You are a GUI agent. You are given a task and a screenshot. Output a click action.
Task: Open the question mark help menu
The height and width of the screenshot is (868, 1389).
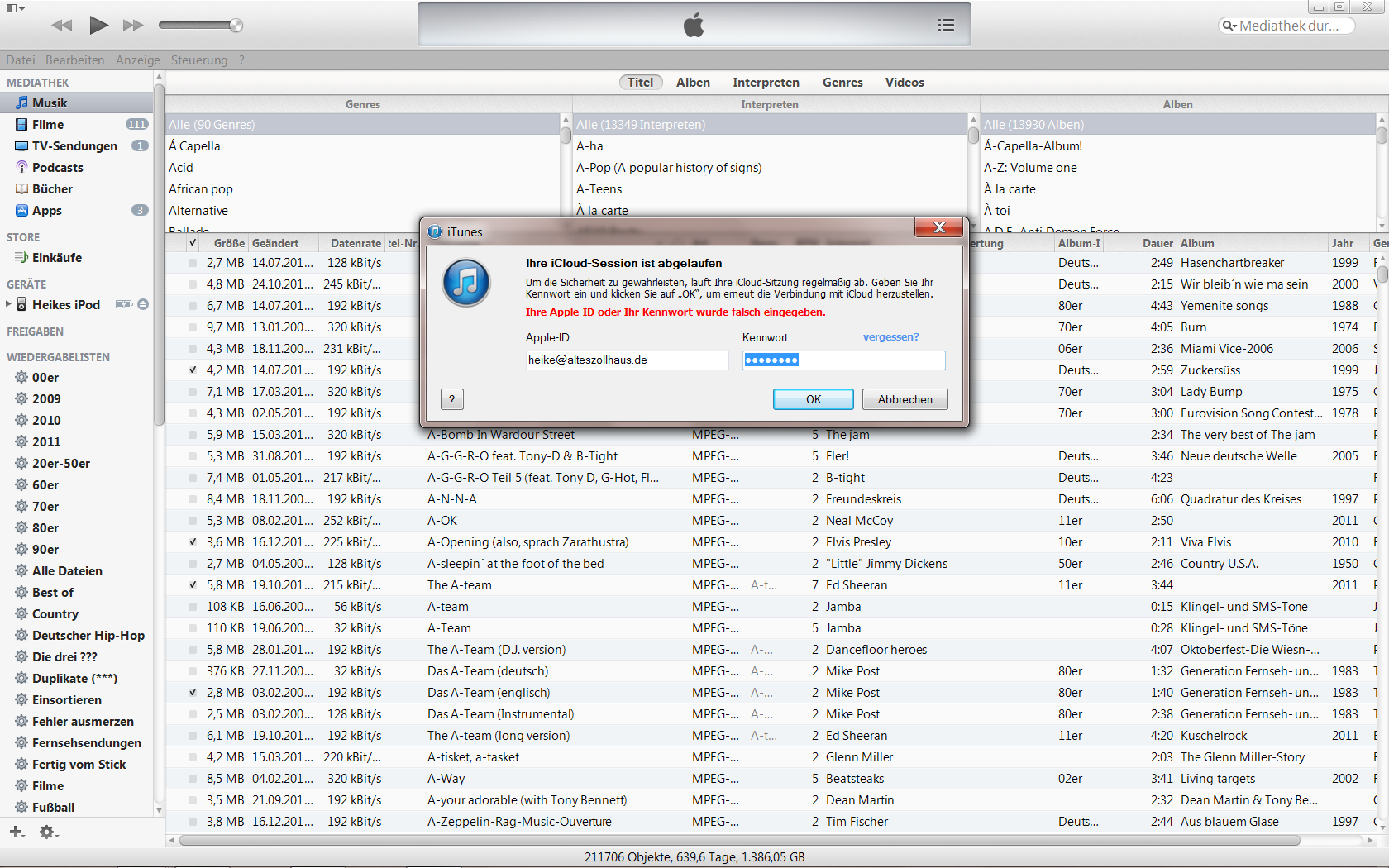[x=241, y=60]
